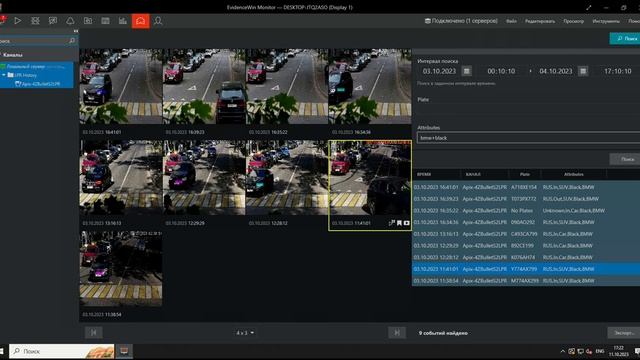
Task: Click the highlighted red LPR search icon
Action: click(x=140, y=21)
